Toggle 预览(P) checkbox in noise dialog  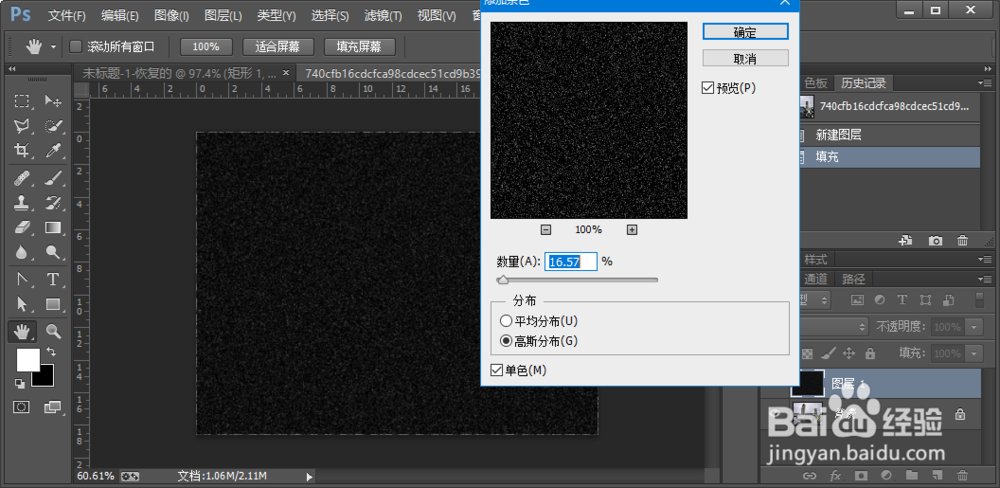pos(707,88)
